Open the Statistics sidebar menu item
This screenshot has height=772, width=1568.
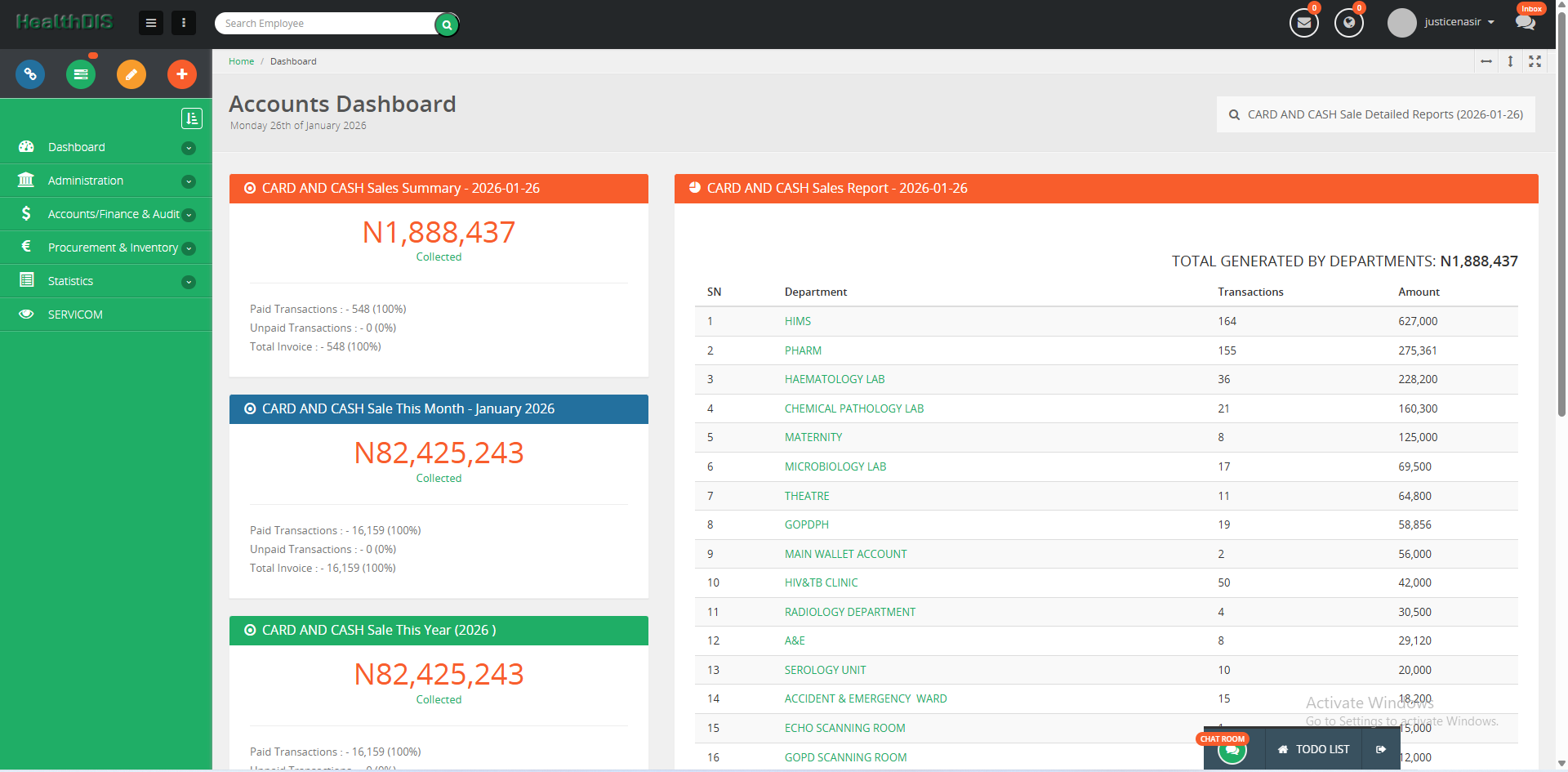pyautogui.click(x=71, y=281)
